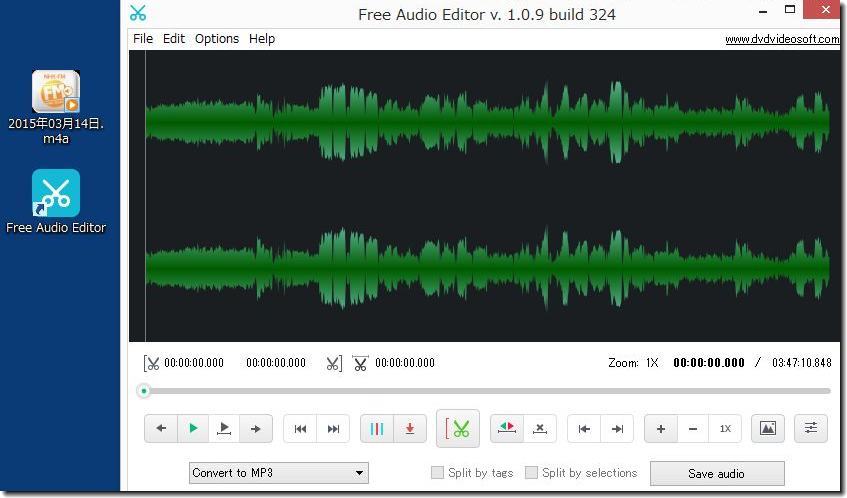Click the play selection button
The image size is (847, 498).
pos(224,429)
